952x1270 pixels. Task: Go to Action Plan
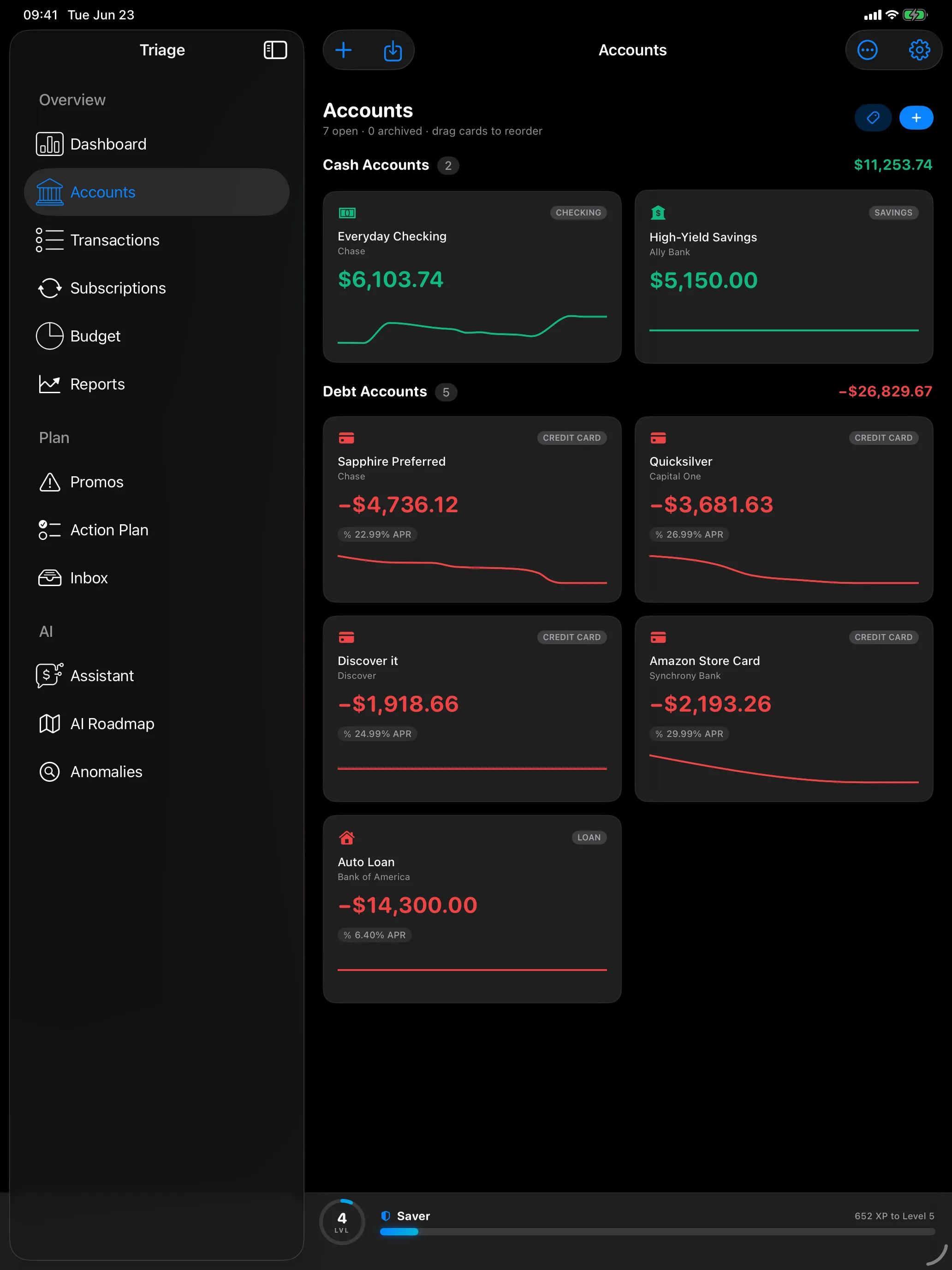[156, 530]
